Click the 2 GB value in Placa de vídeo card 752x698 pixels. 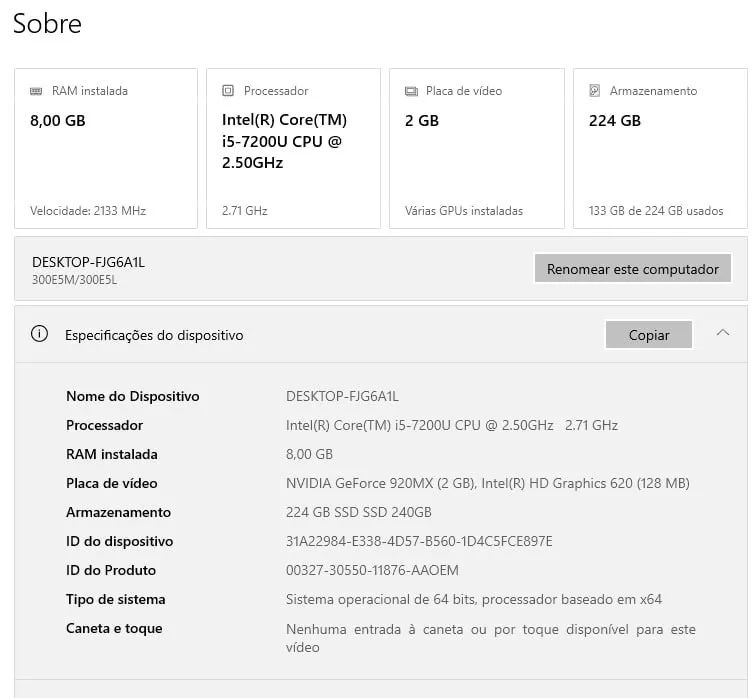tap(422, 120)
